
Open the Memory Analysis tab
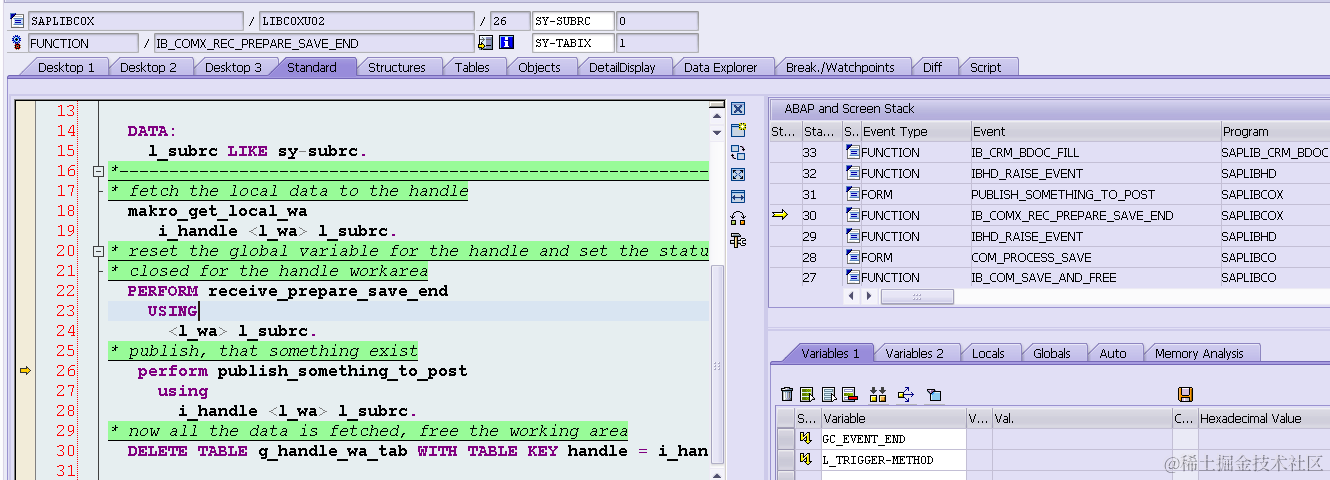tap(1199, 353)
